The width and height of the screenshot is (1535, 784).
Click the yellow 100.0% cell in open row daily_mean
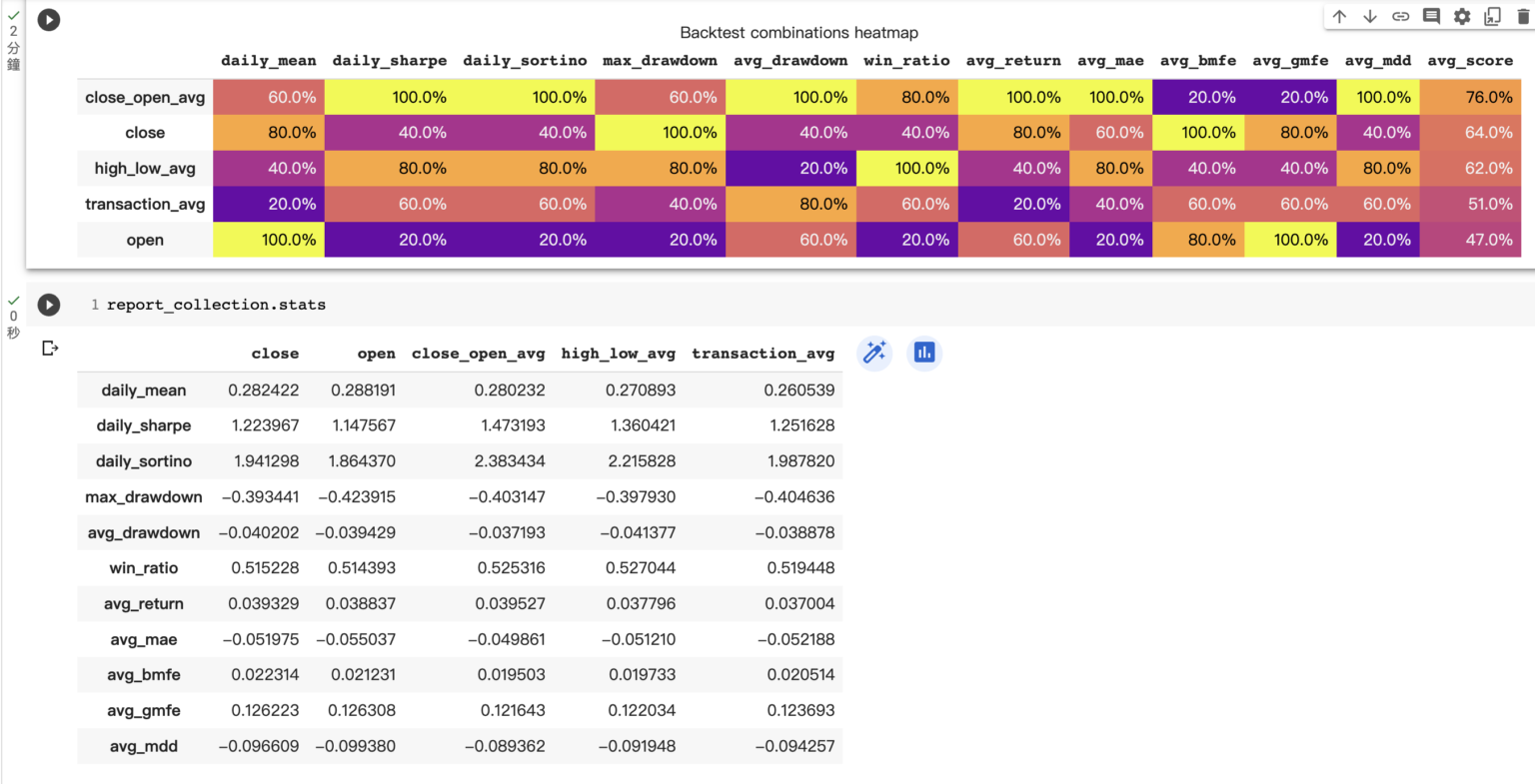(269, 240)
